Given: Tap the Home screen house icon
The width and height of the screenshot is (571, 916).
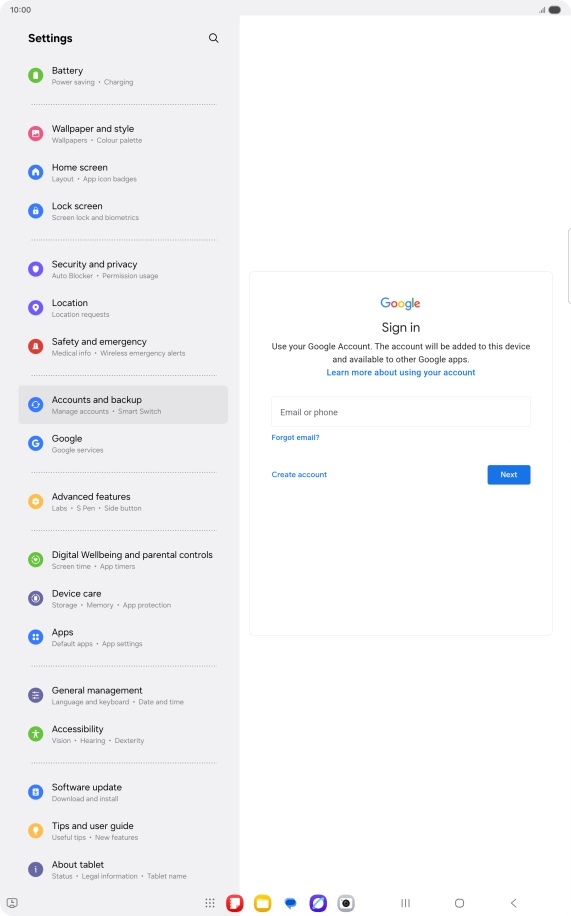Looking at the screenshot, I should click(x=36, y=172).
